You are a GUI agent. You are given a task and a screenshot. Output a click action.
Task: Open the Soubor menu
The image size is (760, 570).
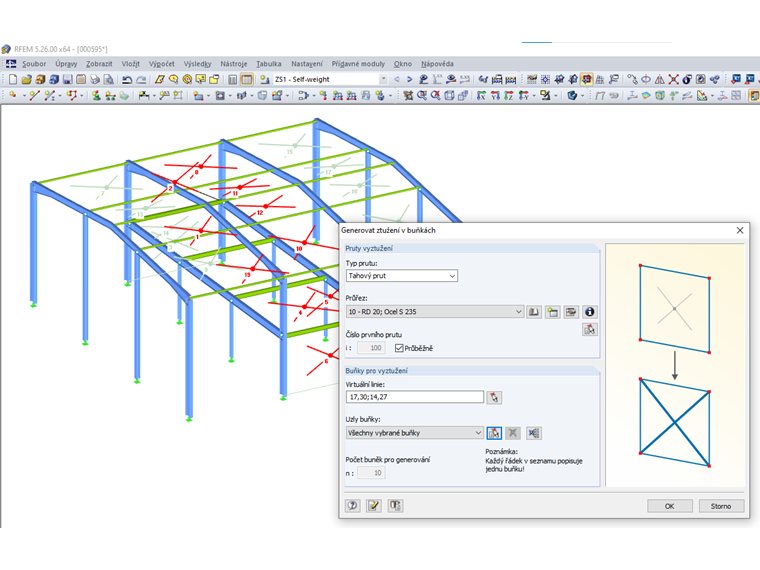tap(33, 63)
